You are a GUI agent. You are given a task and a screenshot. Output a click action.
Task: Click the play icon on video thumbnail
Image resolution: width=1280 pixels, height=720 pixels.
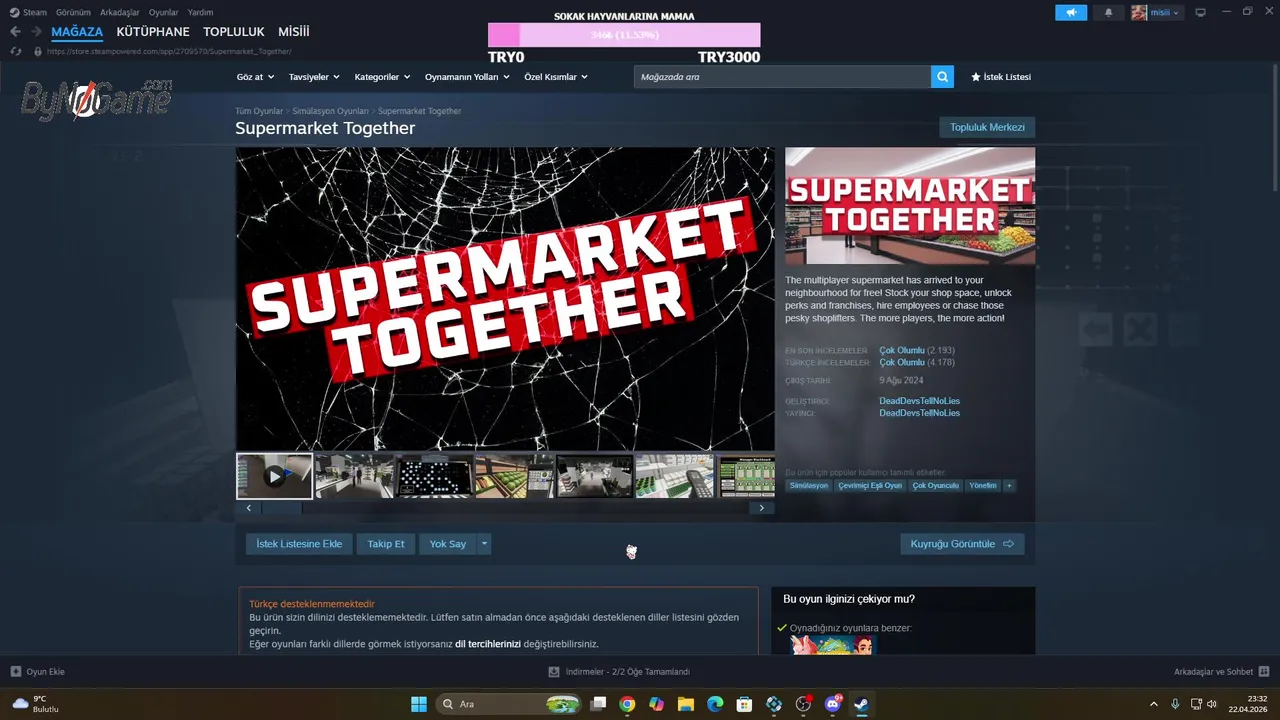tap(274, 477)
